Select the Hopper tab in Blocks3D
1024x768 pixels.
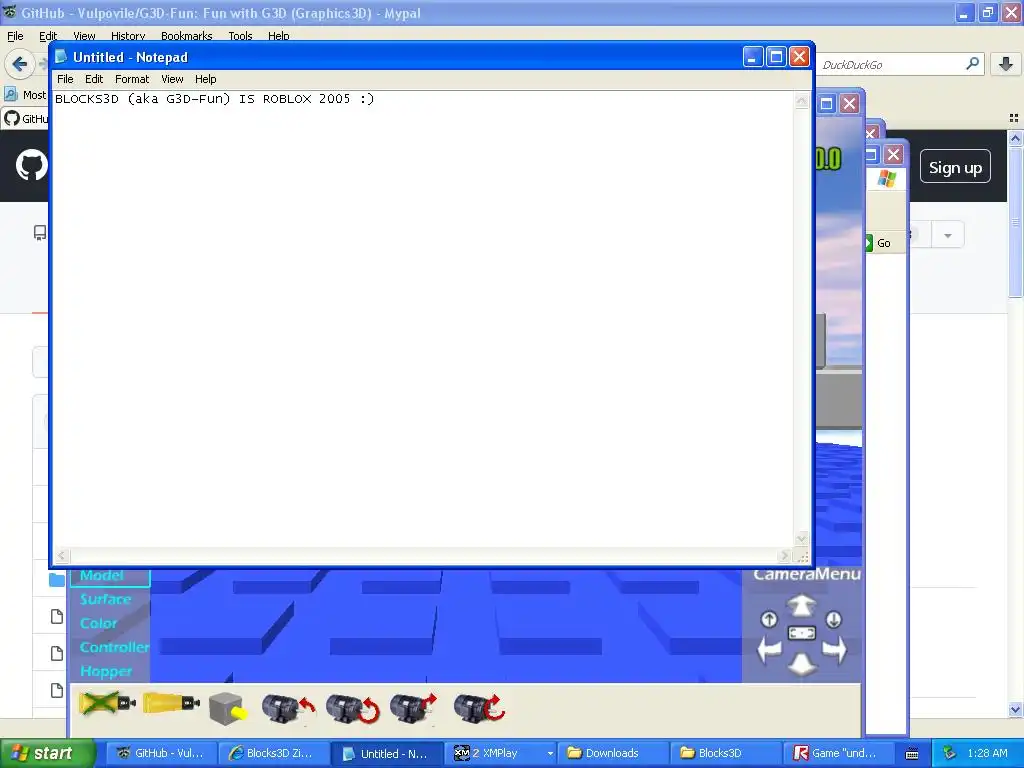[x=106, y=671]
